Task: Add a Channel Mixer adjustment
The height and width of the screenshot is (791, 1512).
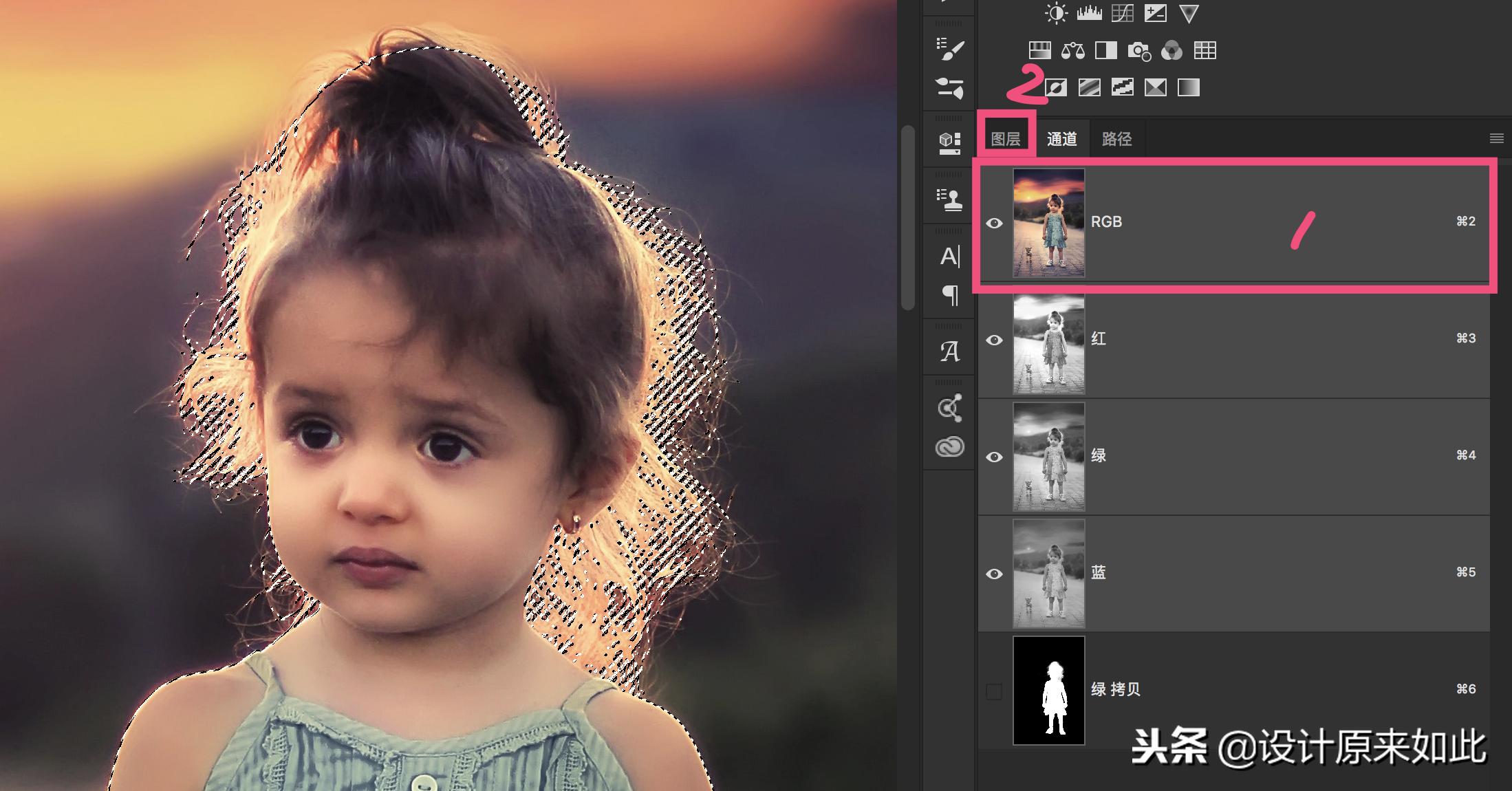Action: [x=1171, y=50]
